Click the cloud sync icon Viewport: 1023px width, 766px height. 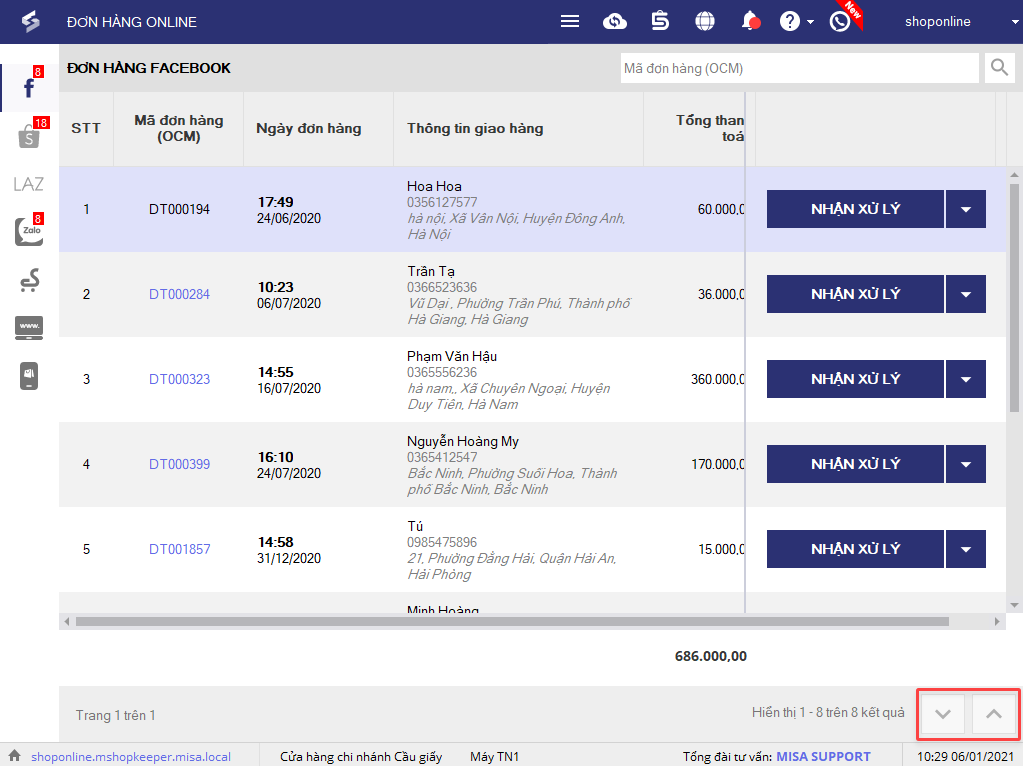[x=615, y=21]
